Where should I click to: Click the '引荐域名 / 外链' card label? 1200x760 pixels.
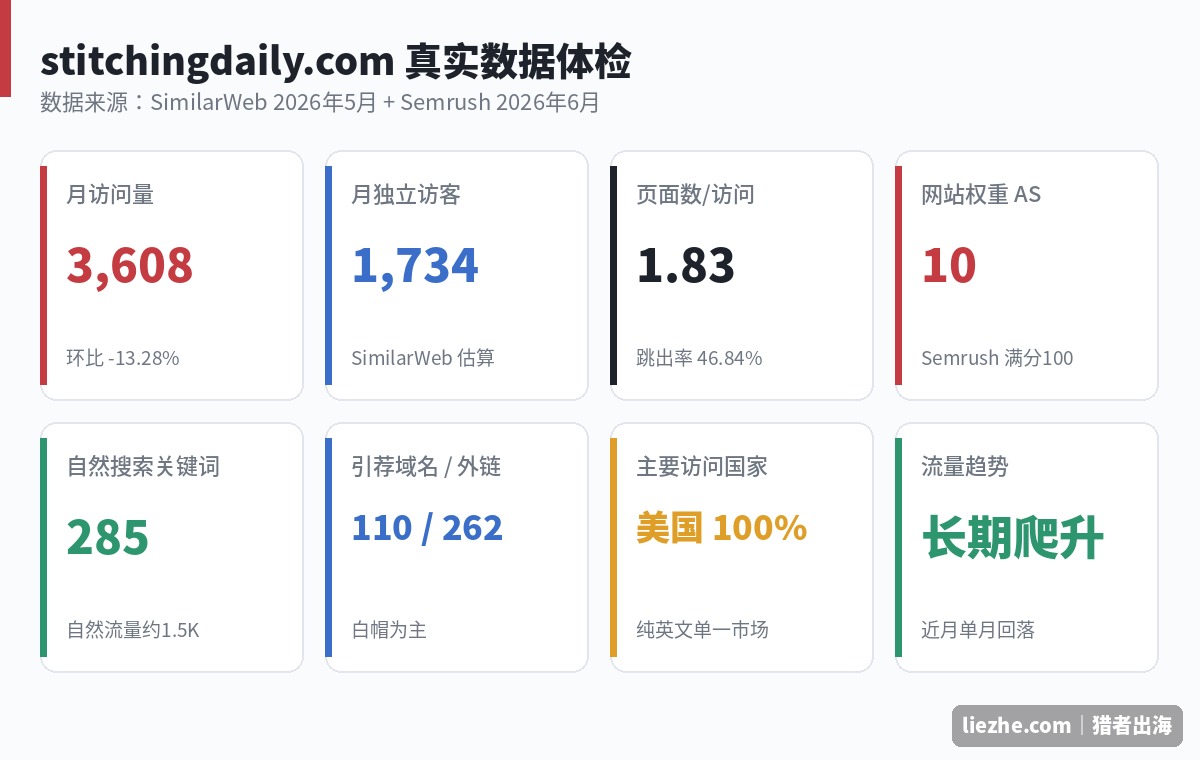click(x=426, y=466)
